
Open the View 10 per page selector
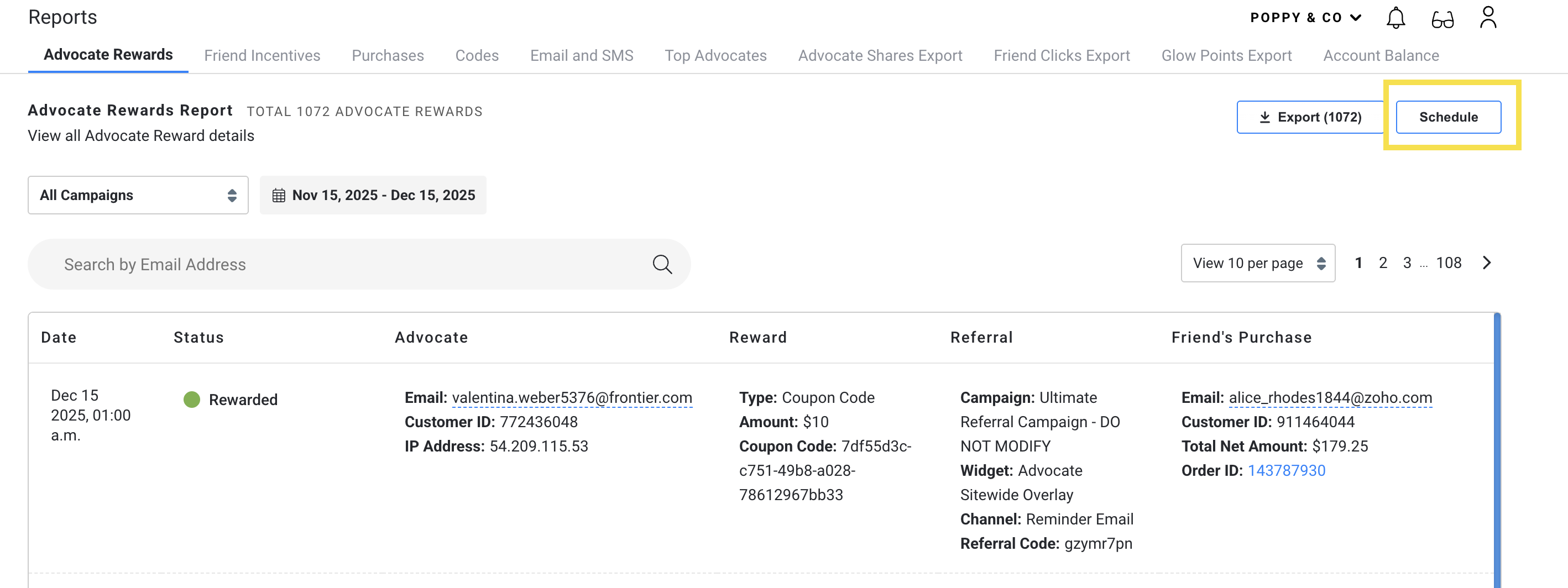(x=1258, y=263)
